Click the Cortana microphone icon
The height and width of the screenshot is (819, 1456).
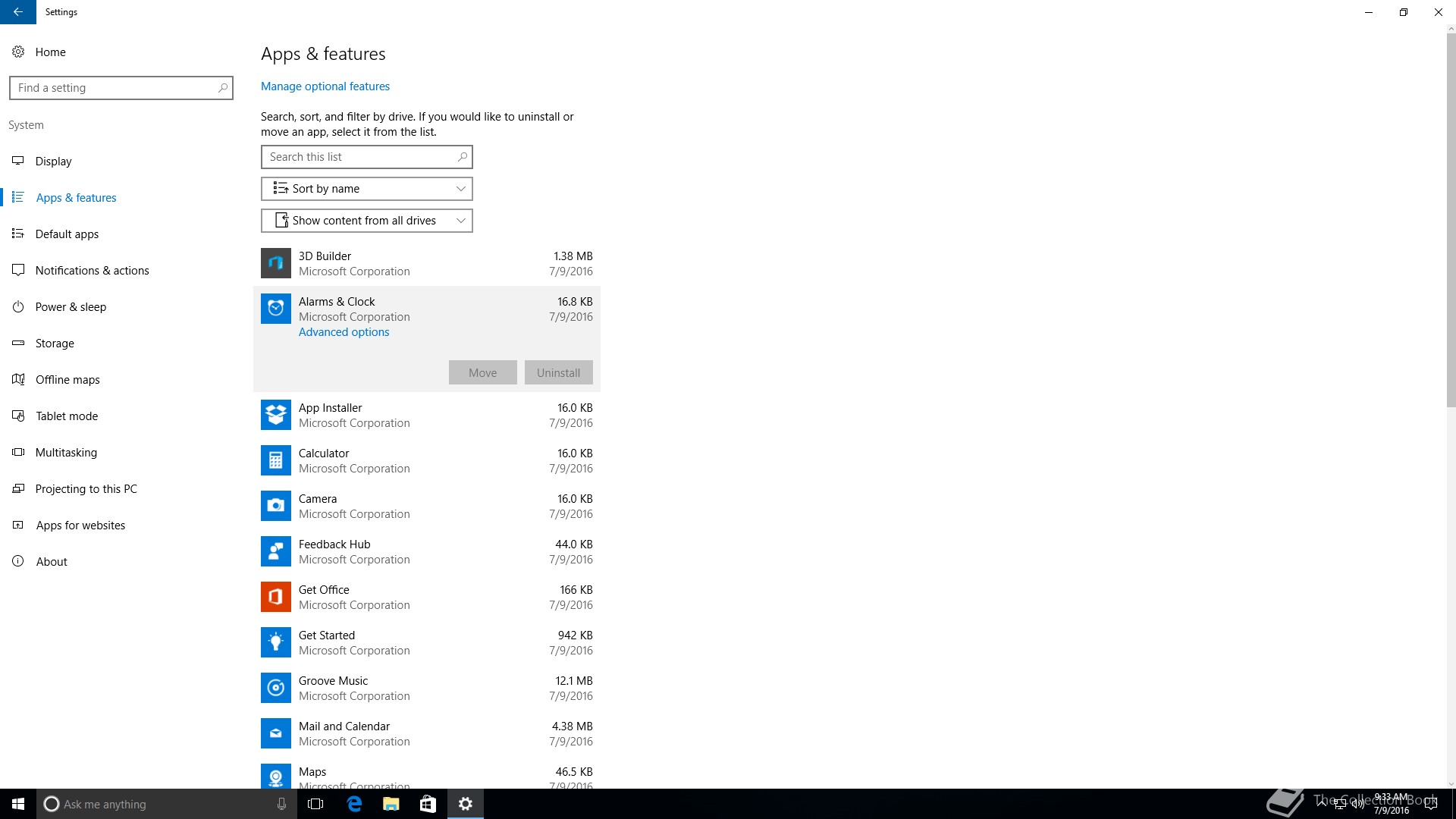point(281,804)
